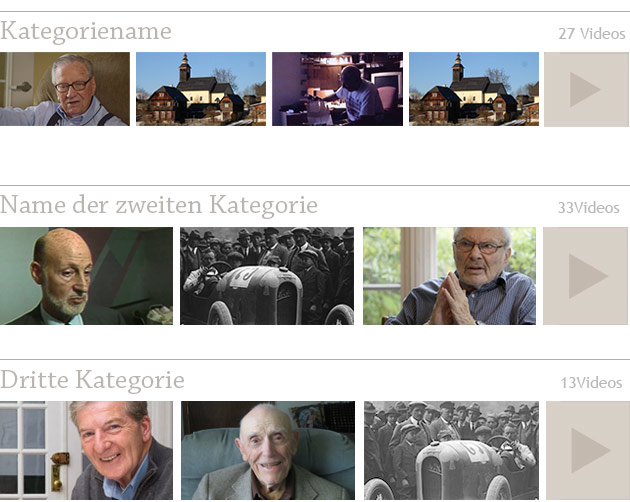
Task: Open the purple-tinted thumbnail of man at desk
Action: click(x=338, y=89)
